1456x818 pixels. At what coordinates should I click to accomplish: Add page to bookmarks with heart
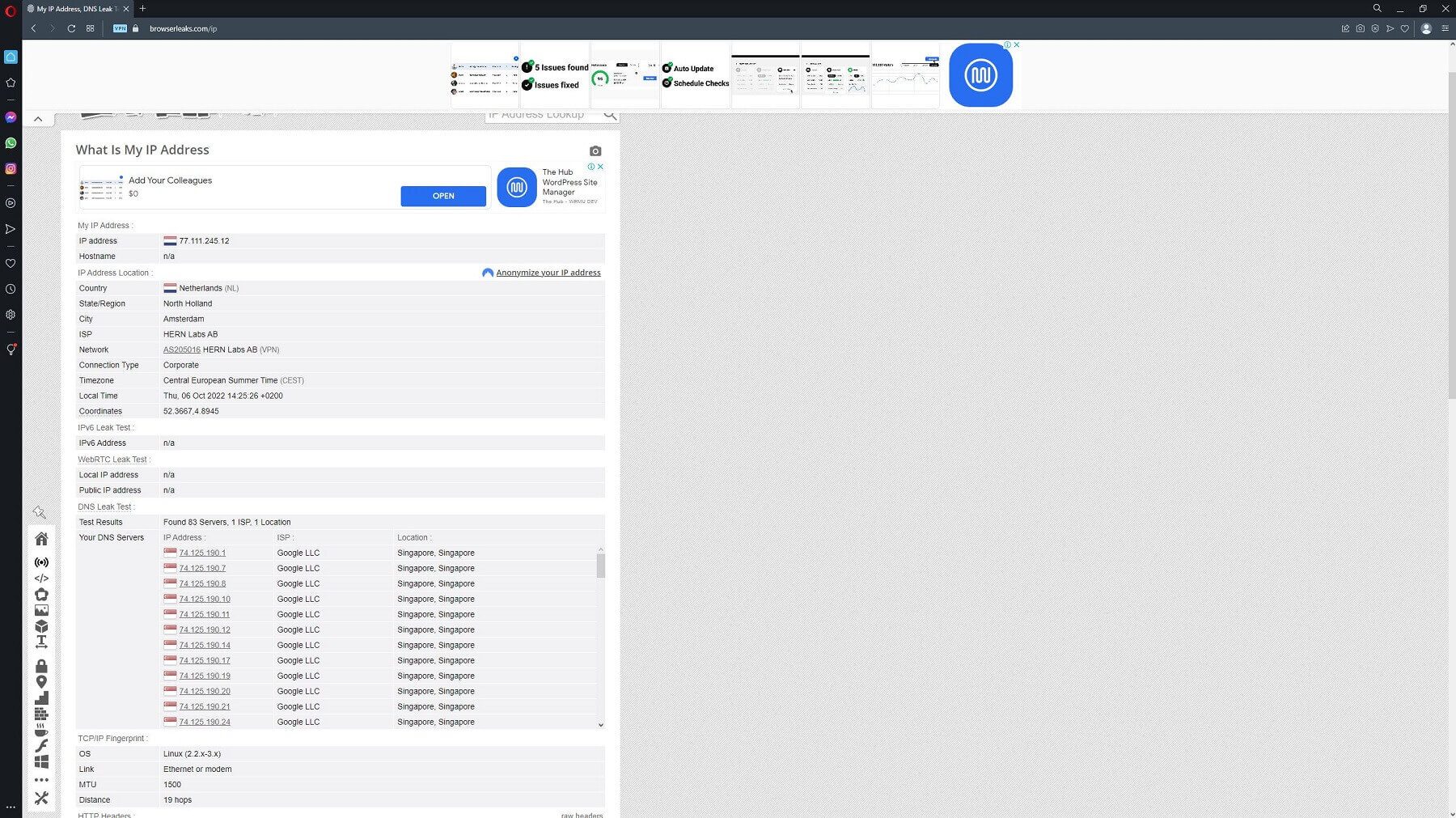1404,28
